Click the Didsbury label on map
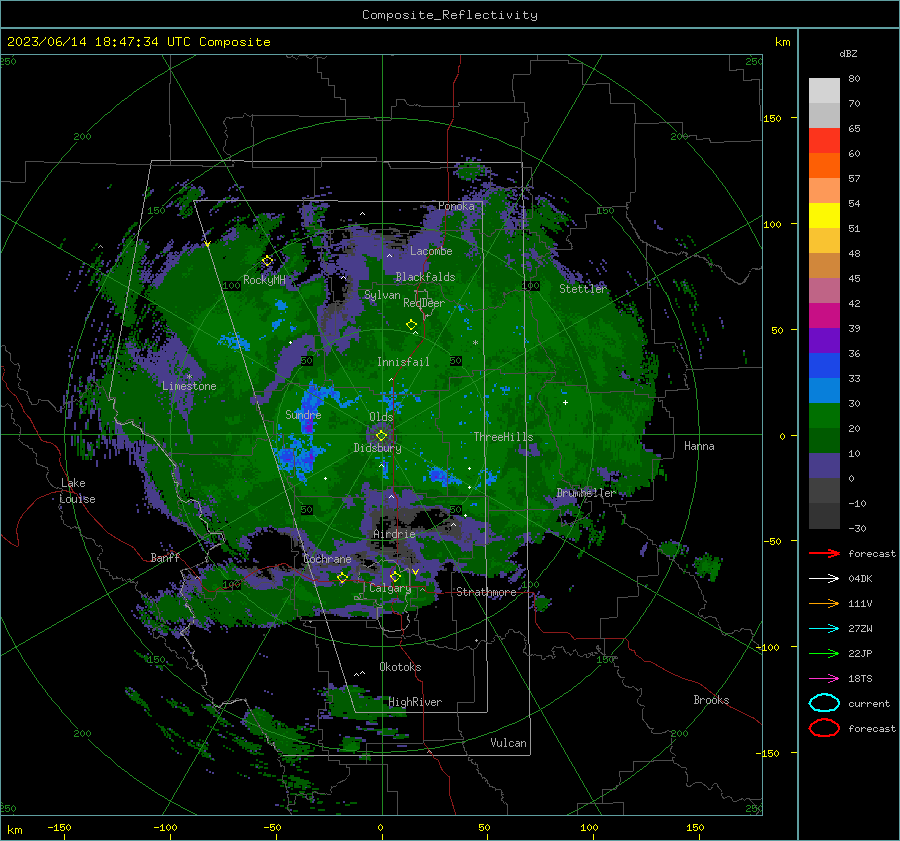The width and height of the screenshot is (900, 841). 377,448
